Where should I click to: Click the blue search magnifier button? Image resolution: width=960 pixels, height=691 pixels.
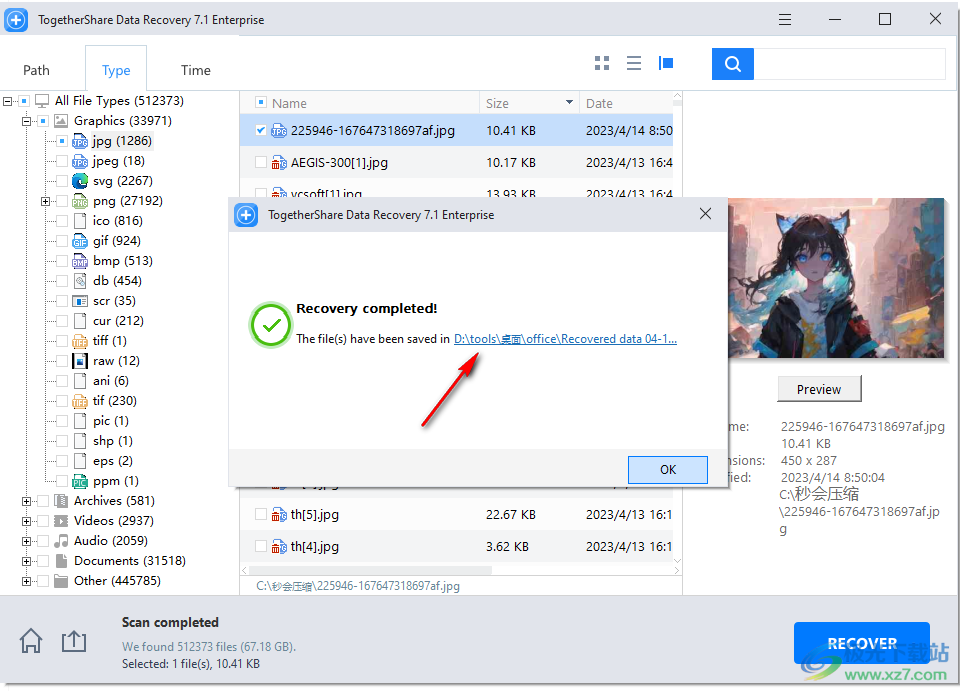point(732,64)
